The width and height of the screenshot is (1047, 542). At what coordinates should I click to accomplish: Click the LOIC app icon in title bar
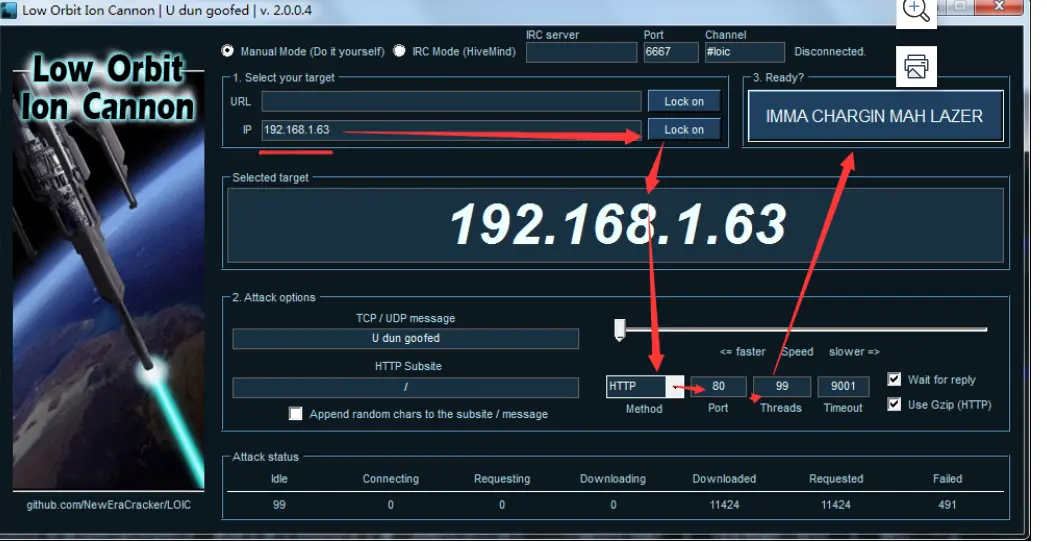pyautogui.click(x=9, y=11)
